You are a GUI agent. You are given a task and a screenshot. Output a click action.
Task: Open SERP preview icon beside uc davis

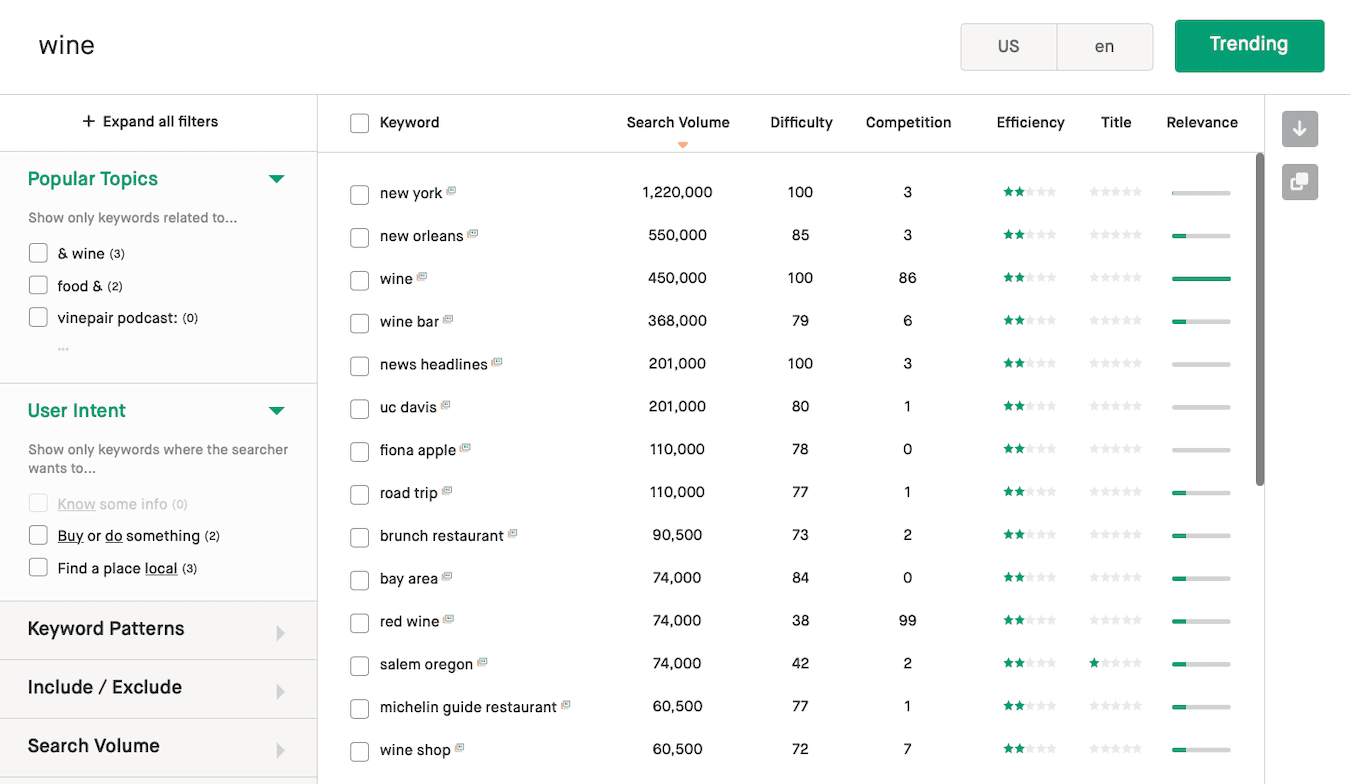pos(446,406)
